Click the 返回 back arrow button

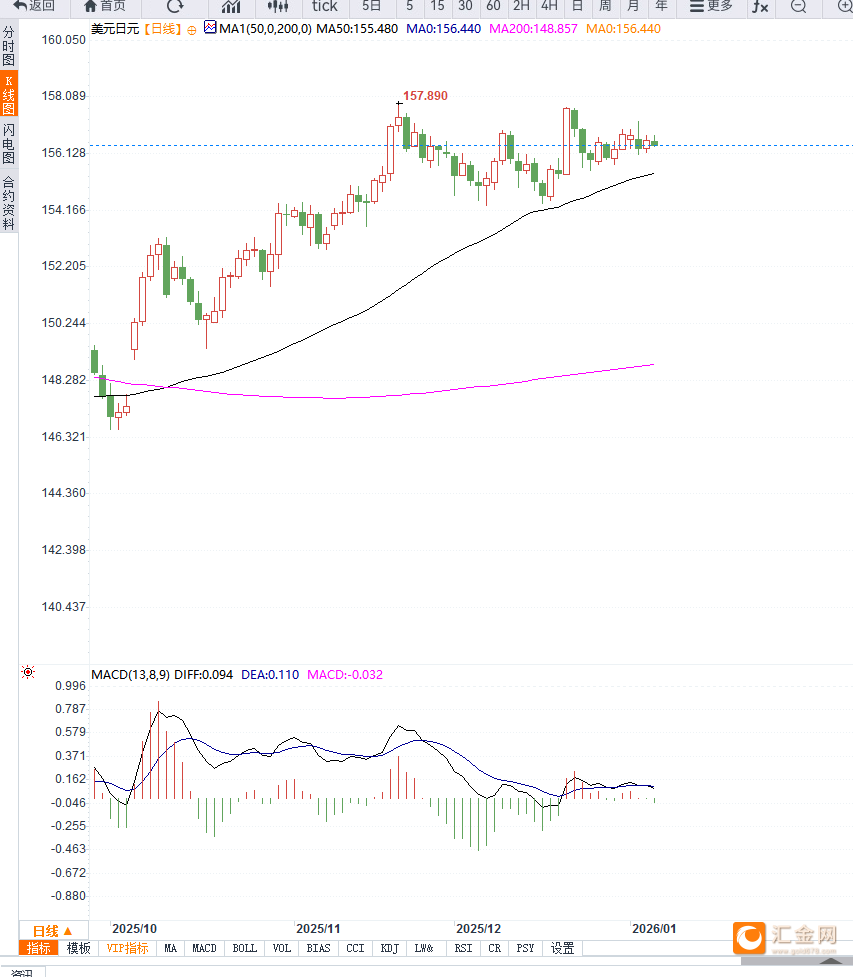point(34,6)
